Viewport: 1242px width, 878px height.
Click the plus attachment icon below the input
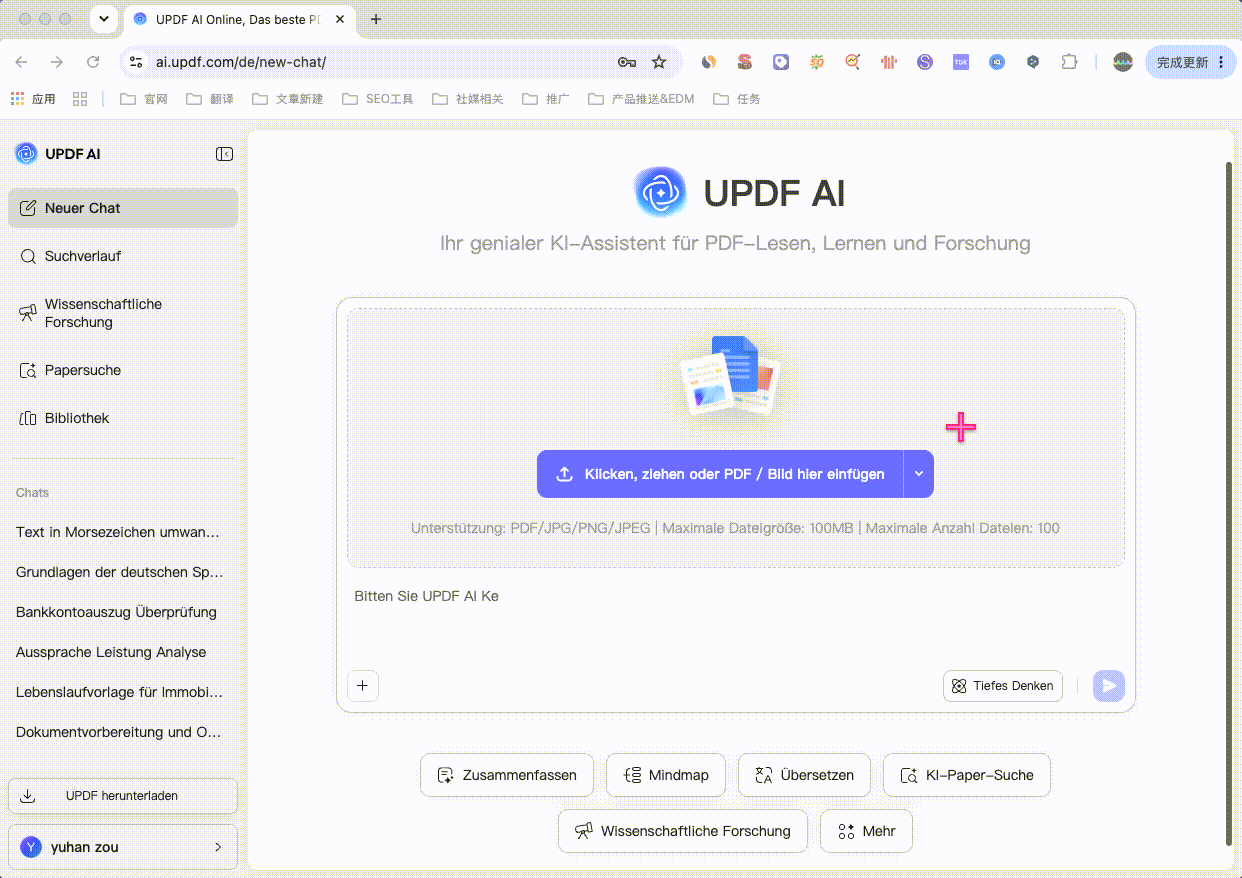point(363,686)
